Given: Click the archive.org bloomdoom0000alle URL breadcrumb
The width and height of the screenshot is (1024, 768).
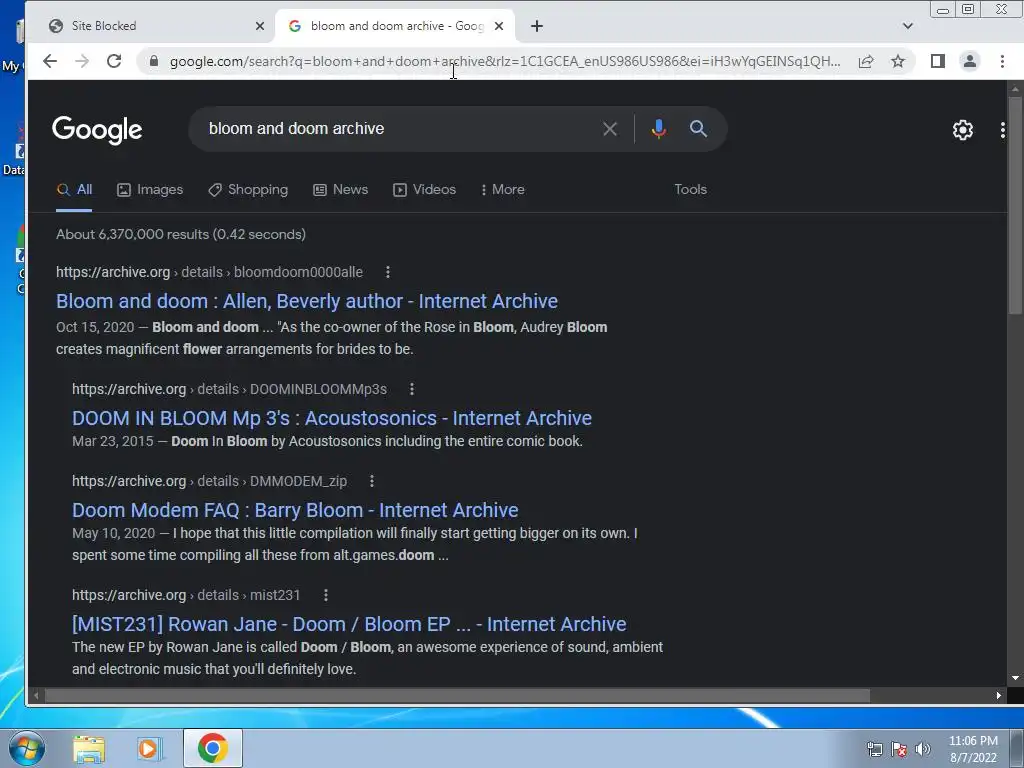Looking at the screenshot, I should pyautogui.click(x=209, y=272).
